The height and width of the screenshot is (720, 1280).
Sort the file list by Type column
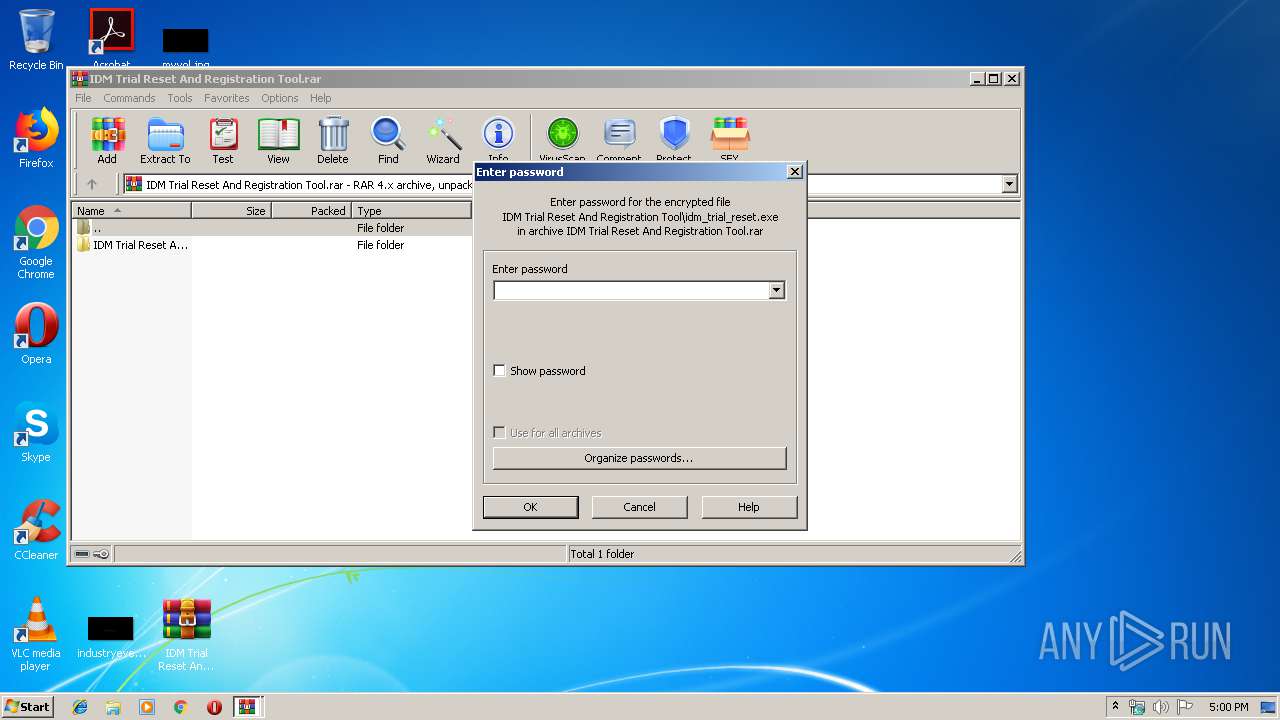tap(411, 211)
